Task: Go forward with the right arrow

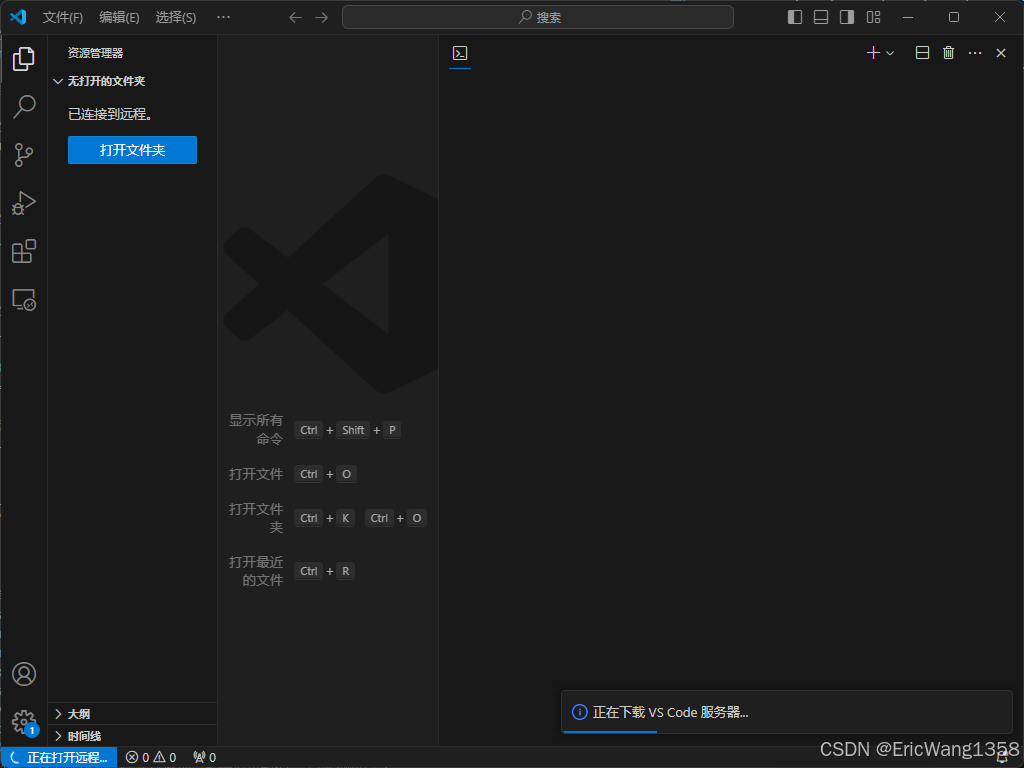Action: tap(321, 18)
